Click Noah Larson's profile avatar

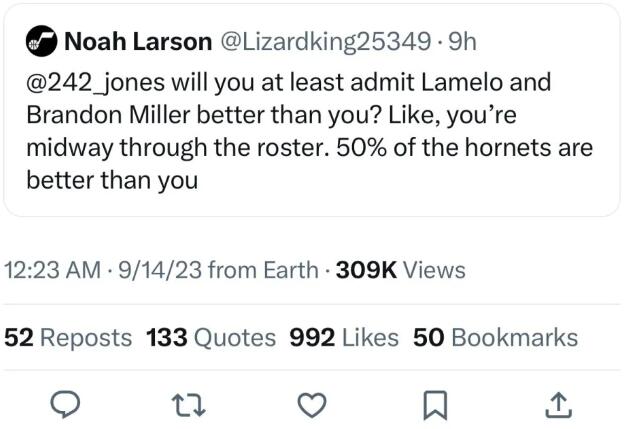(x=39, y=43)
